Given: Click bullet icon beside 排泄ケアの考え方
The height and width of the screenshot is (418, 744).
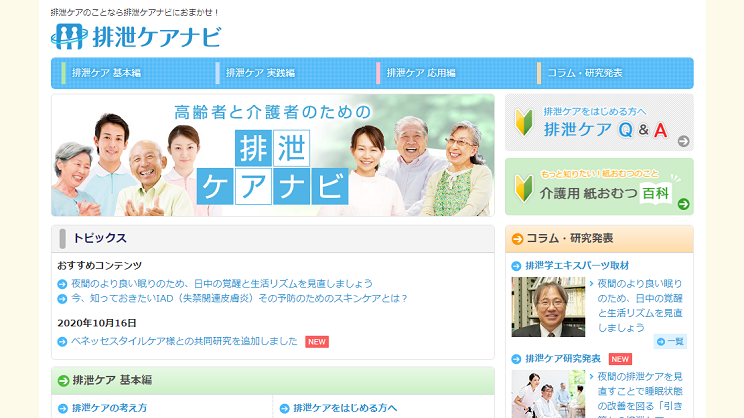Looking at the screenshot, I should coord(63,409).
